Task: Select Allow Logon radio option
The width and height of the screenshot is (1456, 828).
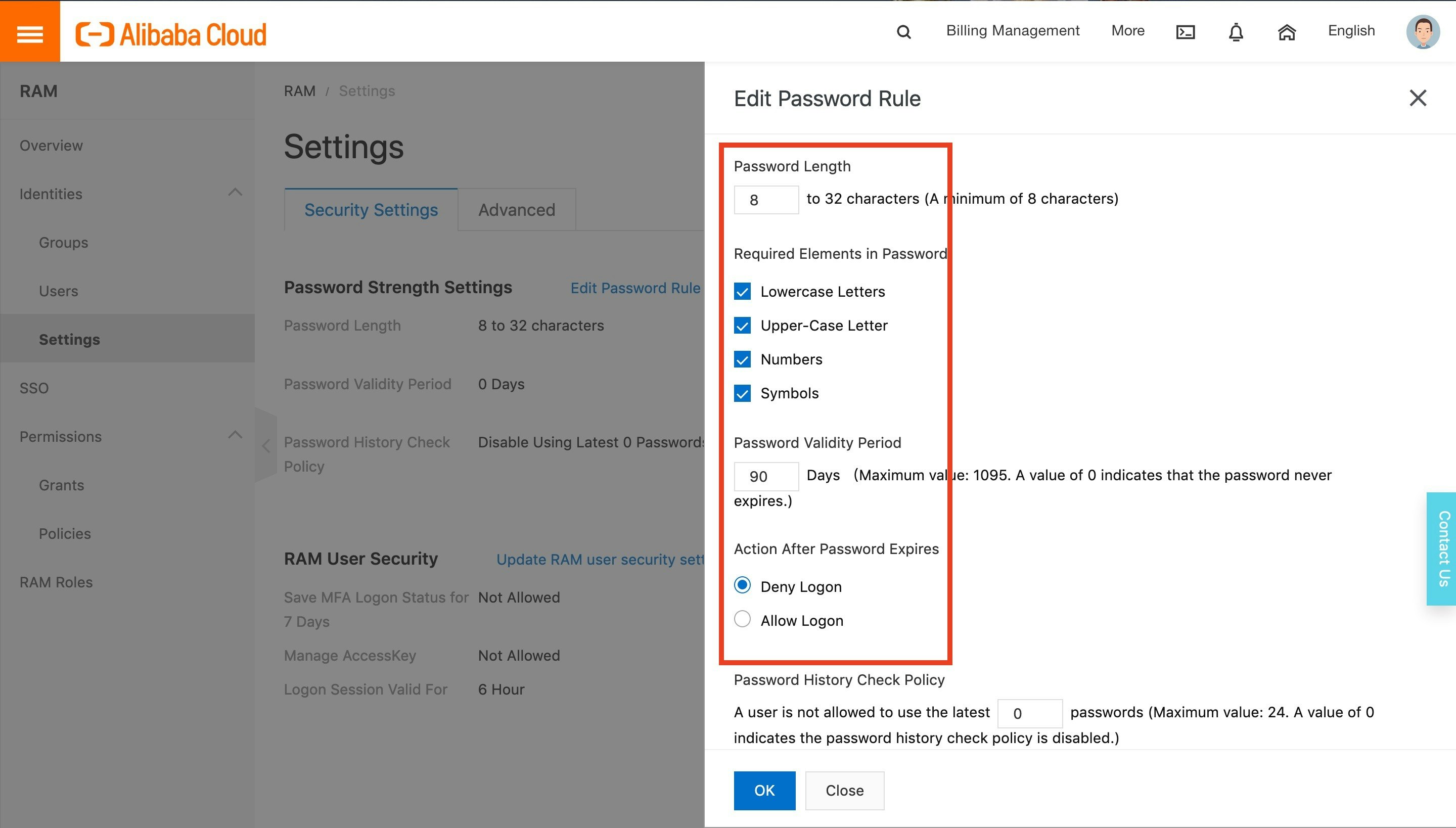Action: [742, 619]
